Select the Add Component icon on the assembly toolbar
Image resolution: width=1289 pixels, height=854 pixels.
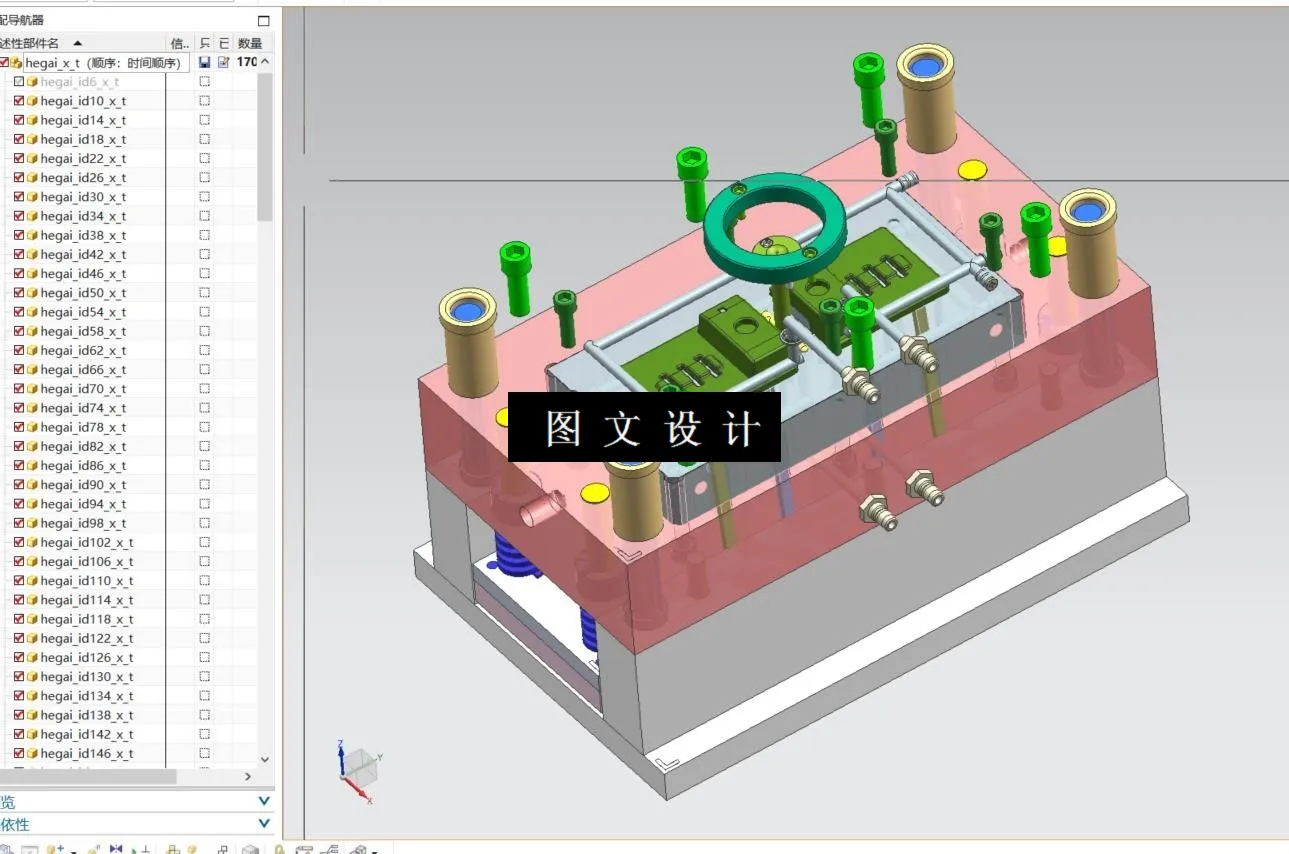coord(53,847)
